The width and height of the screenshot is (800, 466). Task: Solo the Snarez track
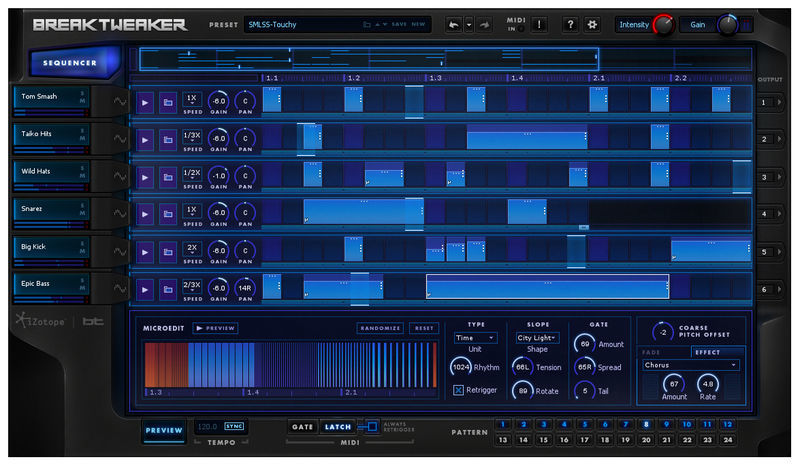(82, 206)
